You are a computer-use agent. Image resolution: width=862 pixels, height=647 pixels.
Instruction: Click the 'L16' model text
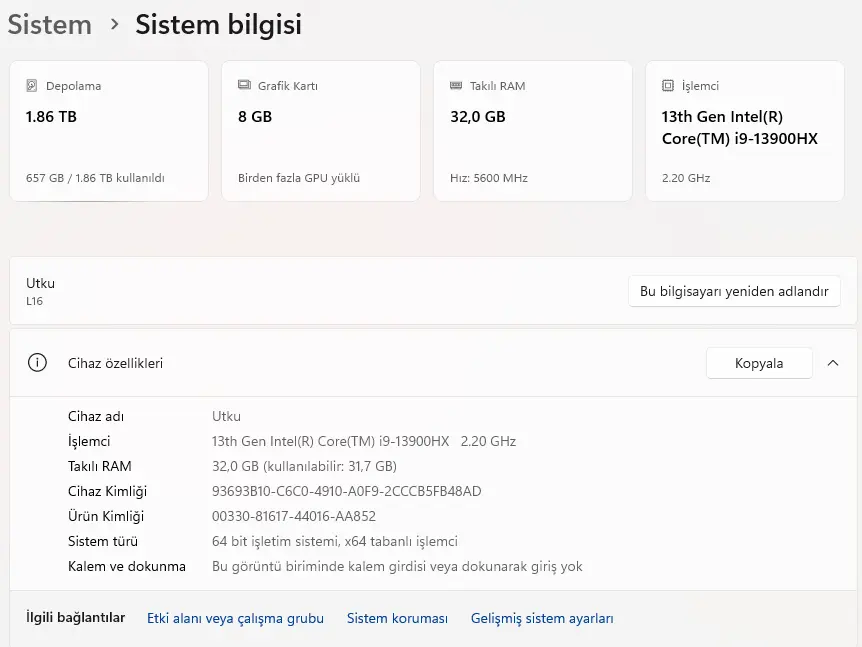34,301
